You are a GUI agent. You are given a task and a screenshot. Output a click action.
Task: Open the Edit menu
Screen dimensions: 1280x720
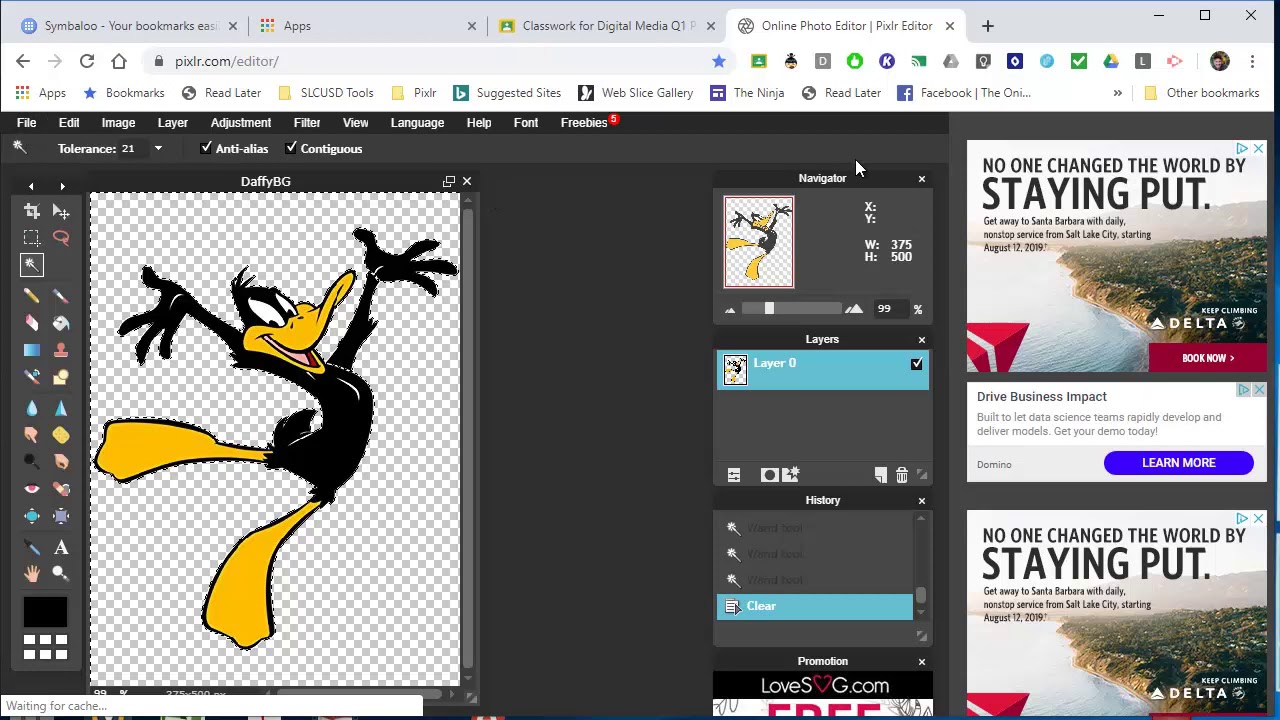pyautogui.click(x=69, y=122)
